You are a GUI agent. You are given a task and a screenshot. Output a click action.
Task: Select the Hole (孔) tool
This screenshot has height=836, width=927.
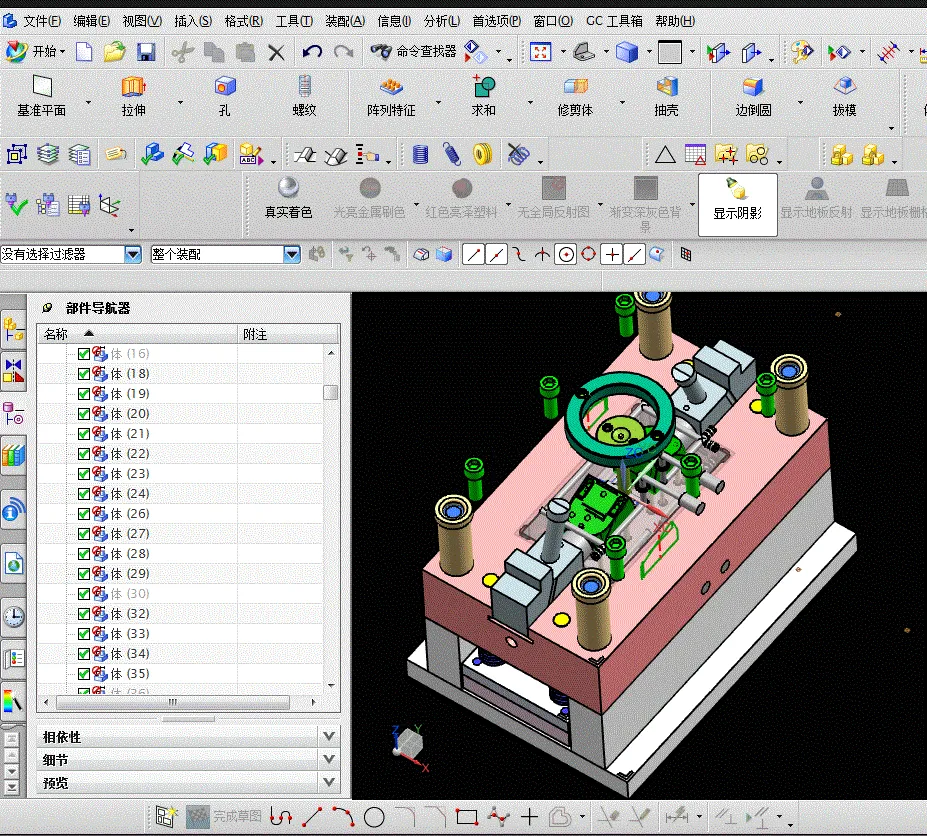tap(225, 98)
